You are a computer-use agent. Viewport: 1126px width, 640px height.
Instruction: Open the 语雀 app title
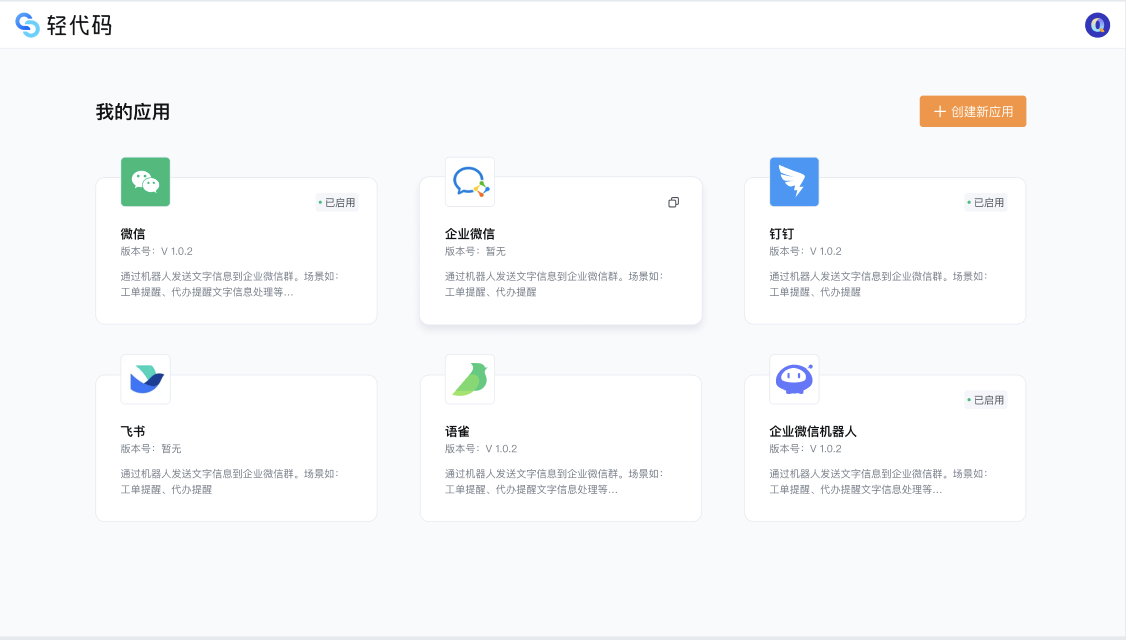457,431
